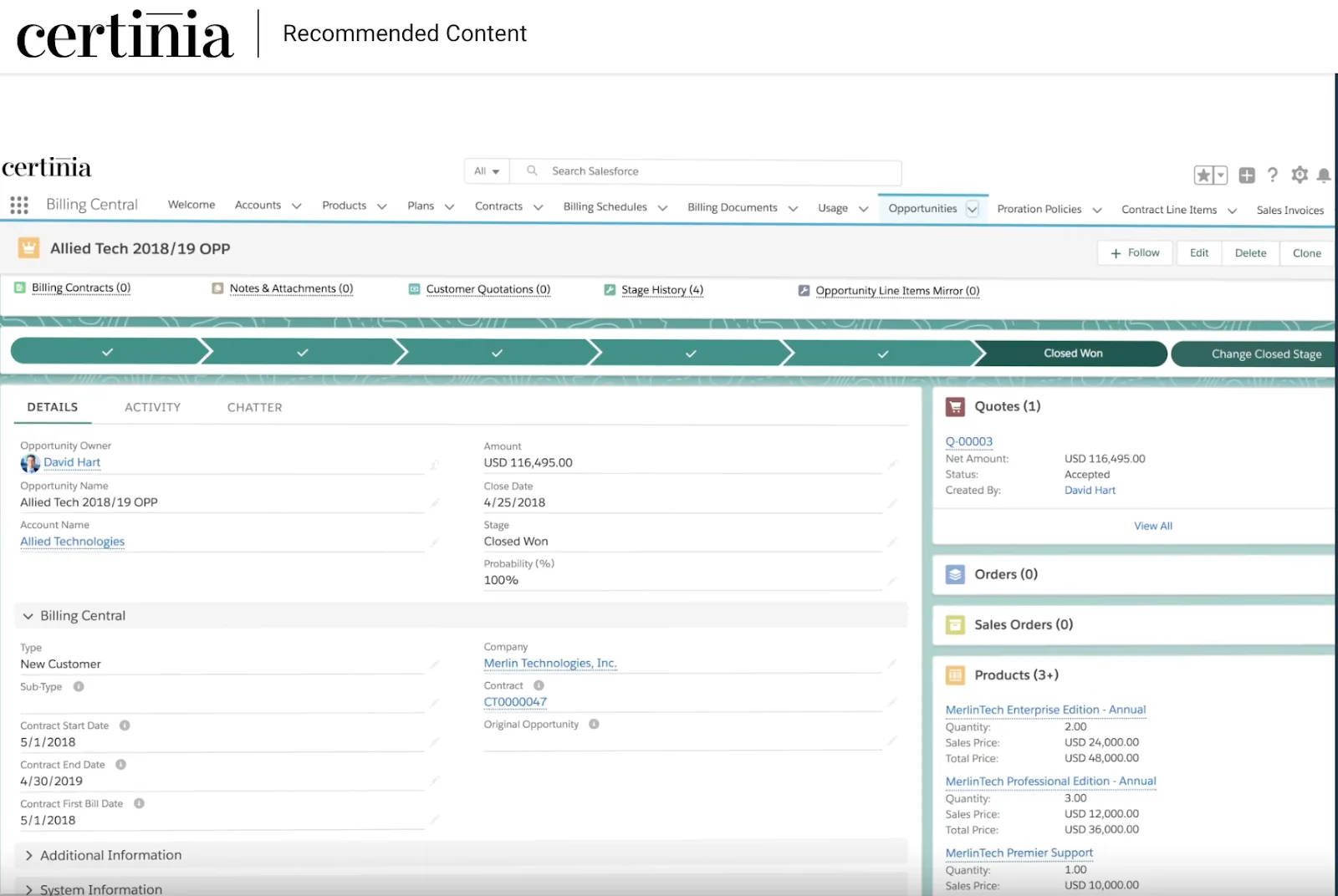Viewport: 1338px width, 896px height.
Task: Open Notes & Attachments (0) related list
Action: point(291,288)
